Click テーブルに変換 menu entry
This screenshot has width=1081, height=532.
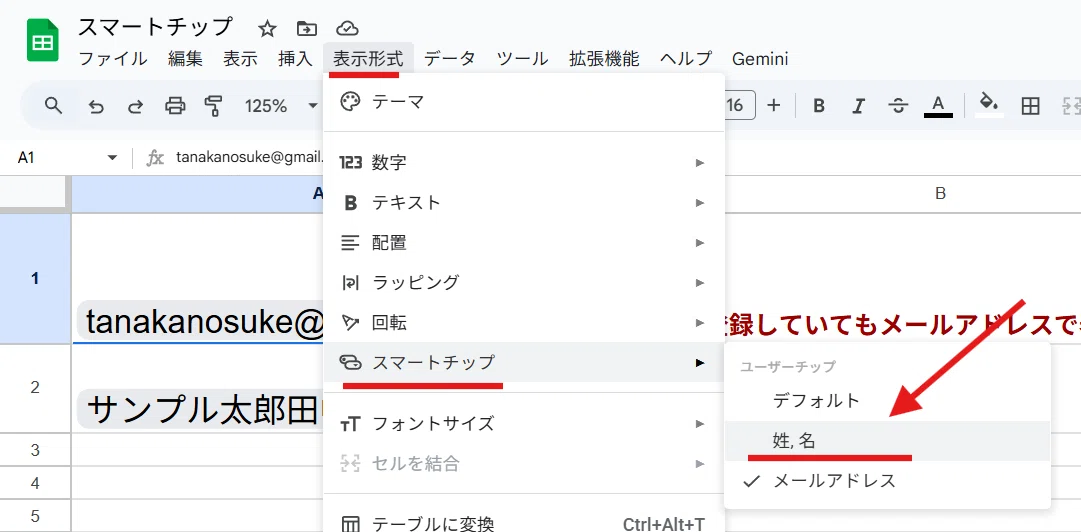tap(524, 524)
